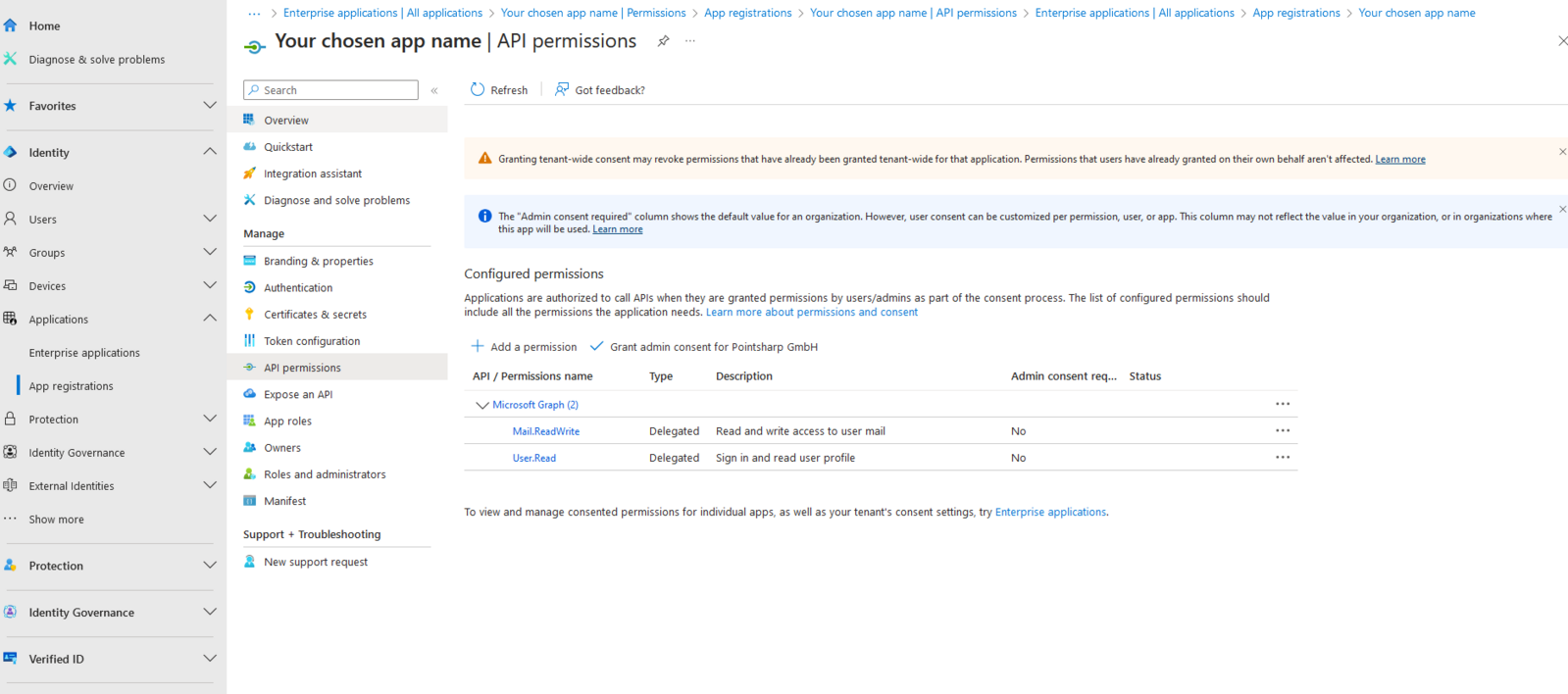The height and width of the screenshot is (694, 1568).
Task: Open ellipsis menu for User.Read row
Action: 1283,457
